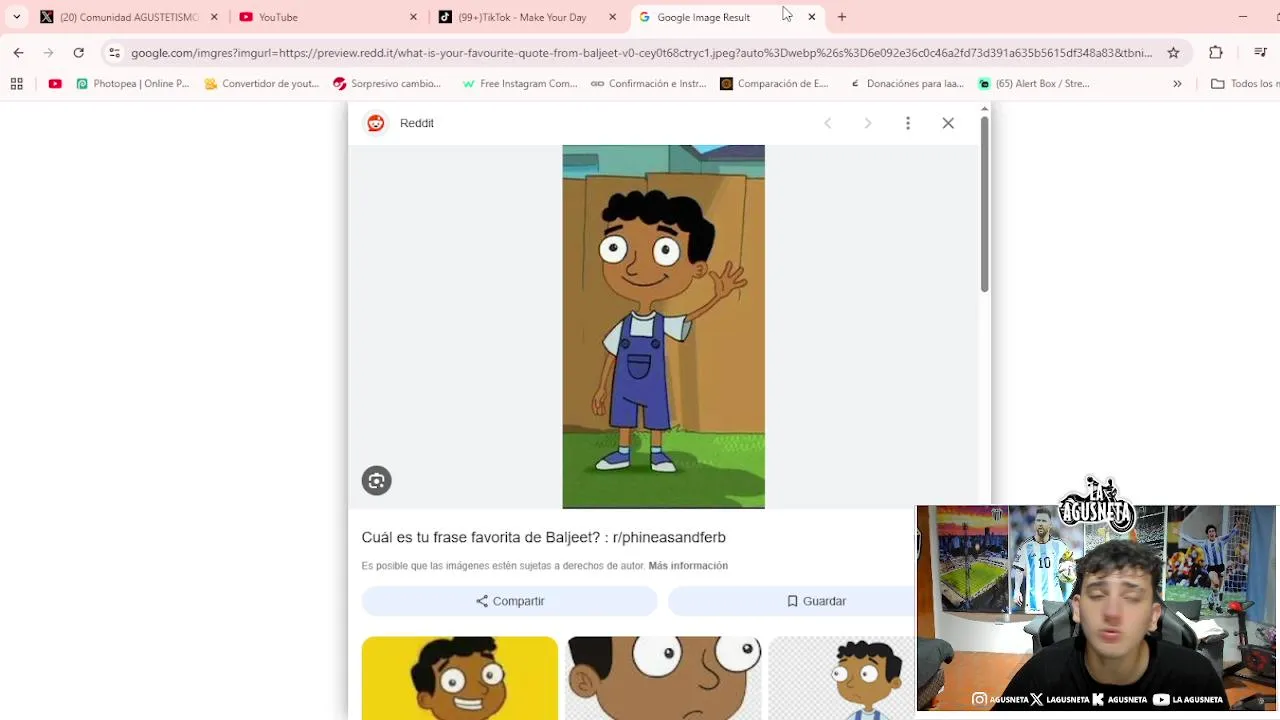Open the extensions puzzle icon
Viewport: 1280px width, 720px height.
[x=1216, y=53]
